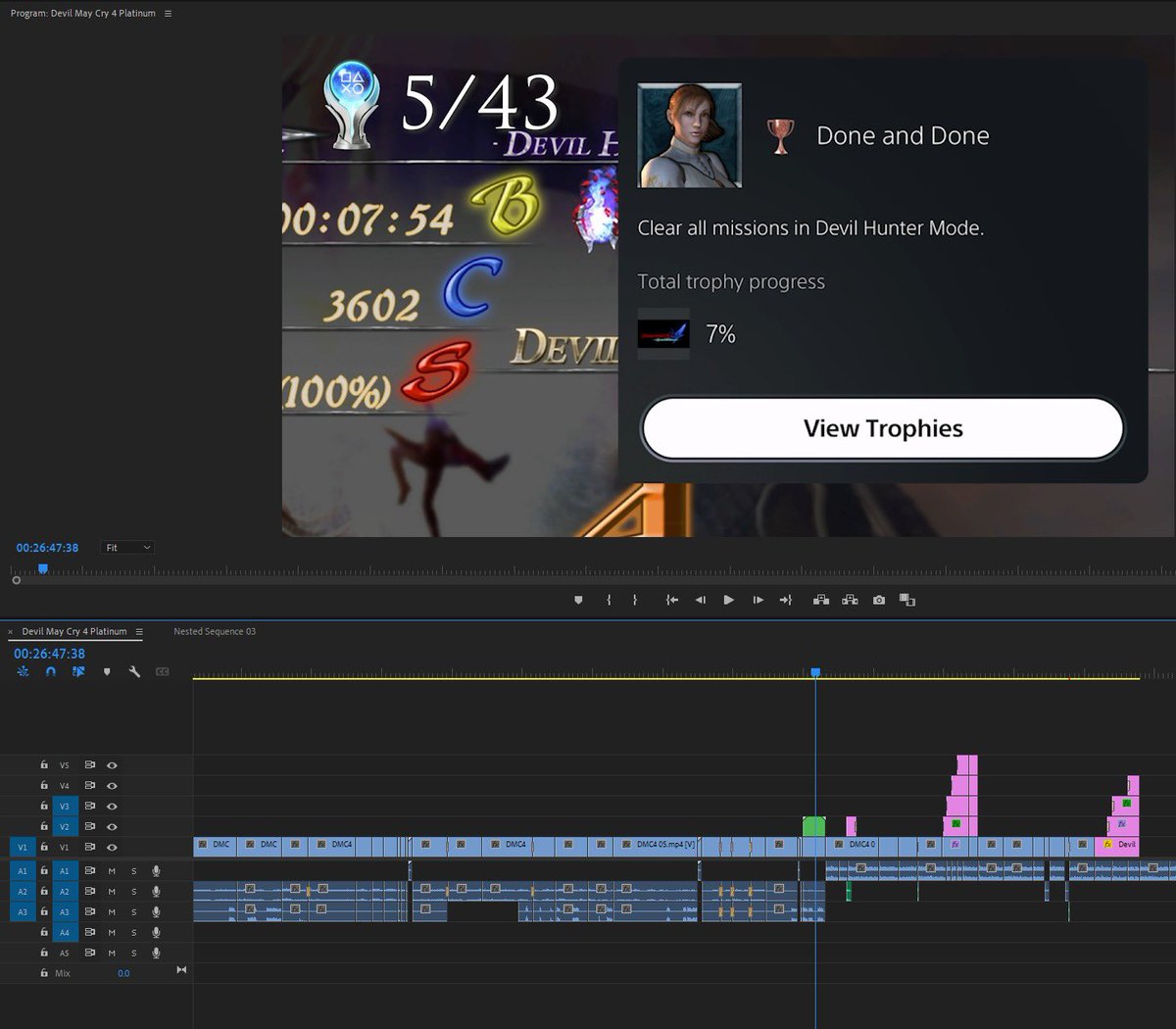Open Timeline Display Settings wrench

(x=134, y=671)
